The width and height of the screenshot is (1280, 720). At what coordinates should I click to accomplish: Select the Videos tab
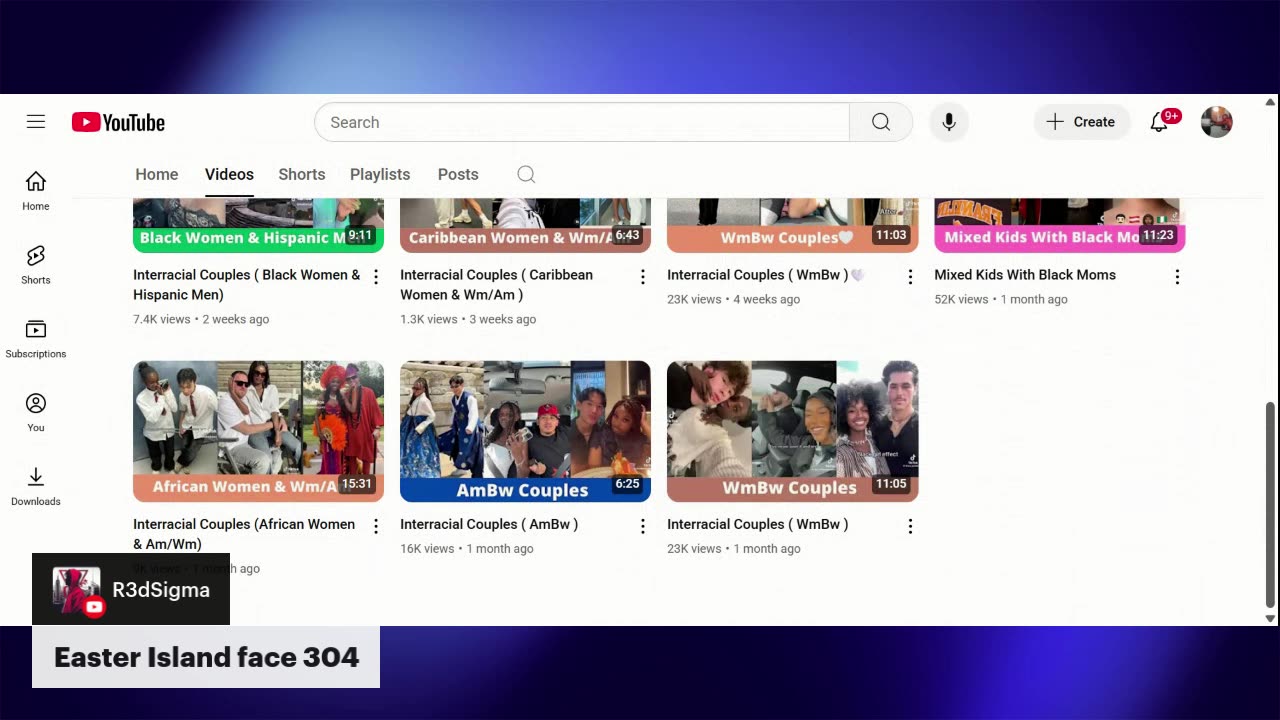tap(229, 174)
